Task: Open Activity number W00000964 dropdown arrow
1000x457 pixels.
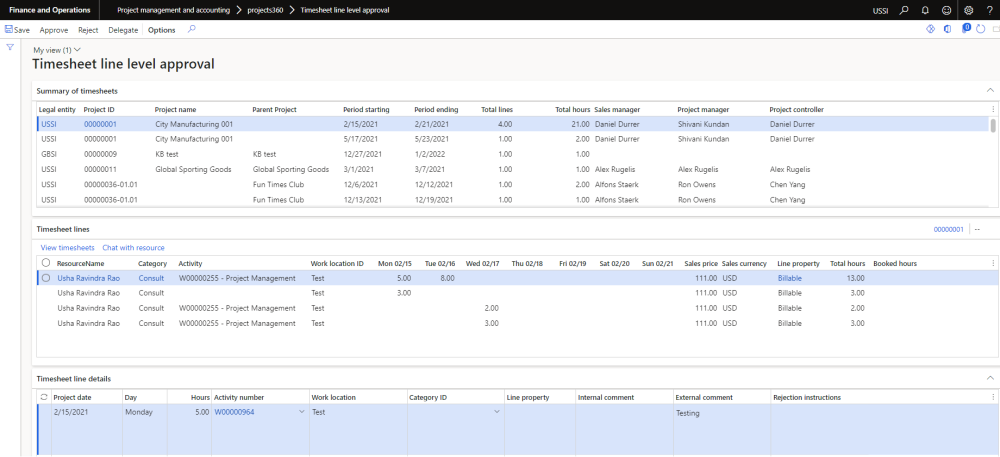Action: point(302,412)
